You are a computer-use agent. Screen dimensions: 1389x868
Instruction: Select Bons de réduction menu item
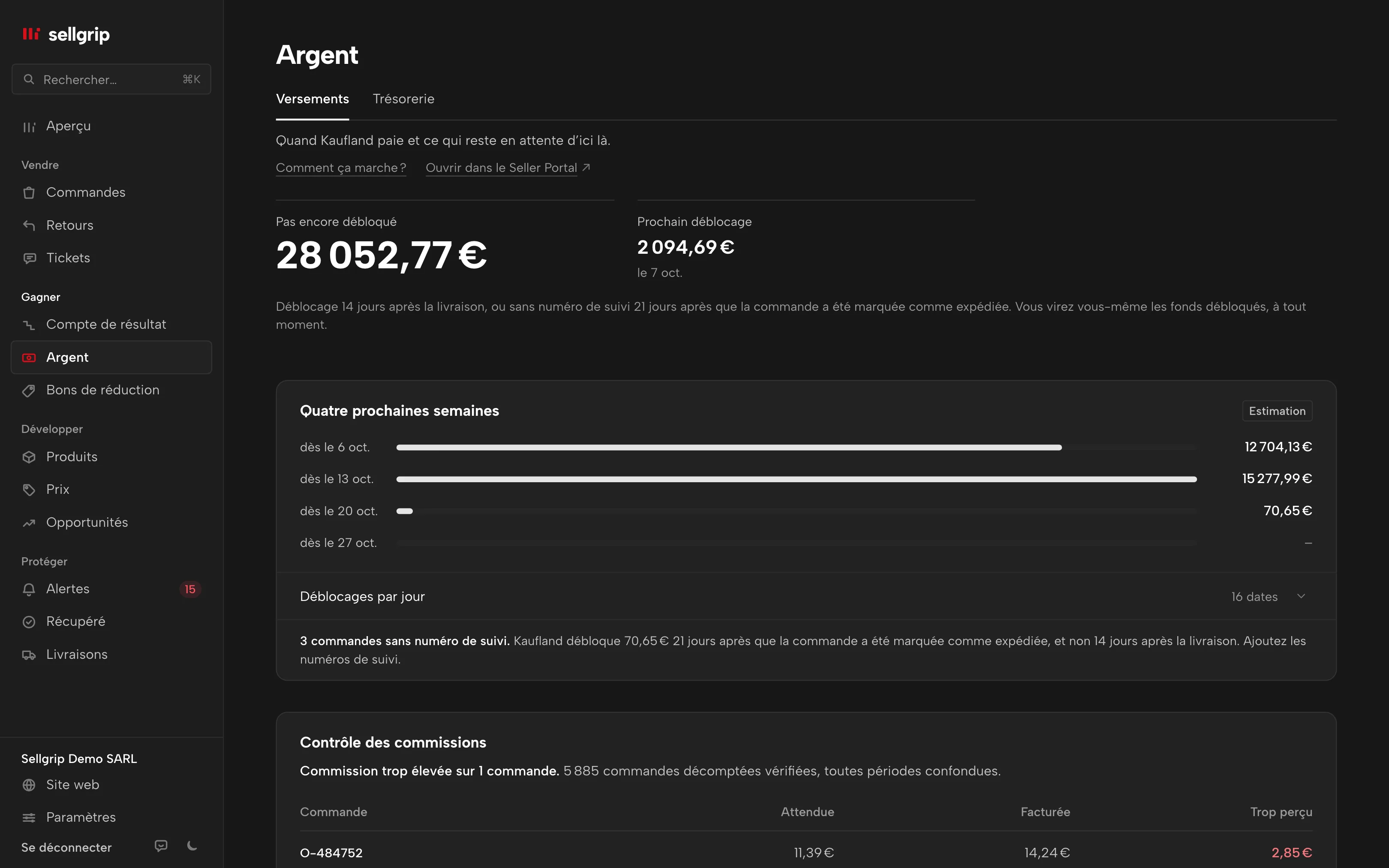pyautogui.click(x=111, y=390)
